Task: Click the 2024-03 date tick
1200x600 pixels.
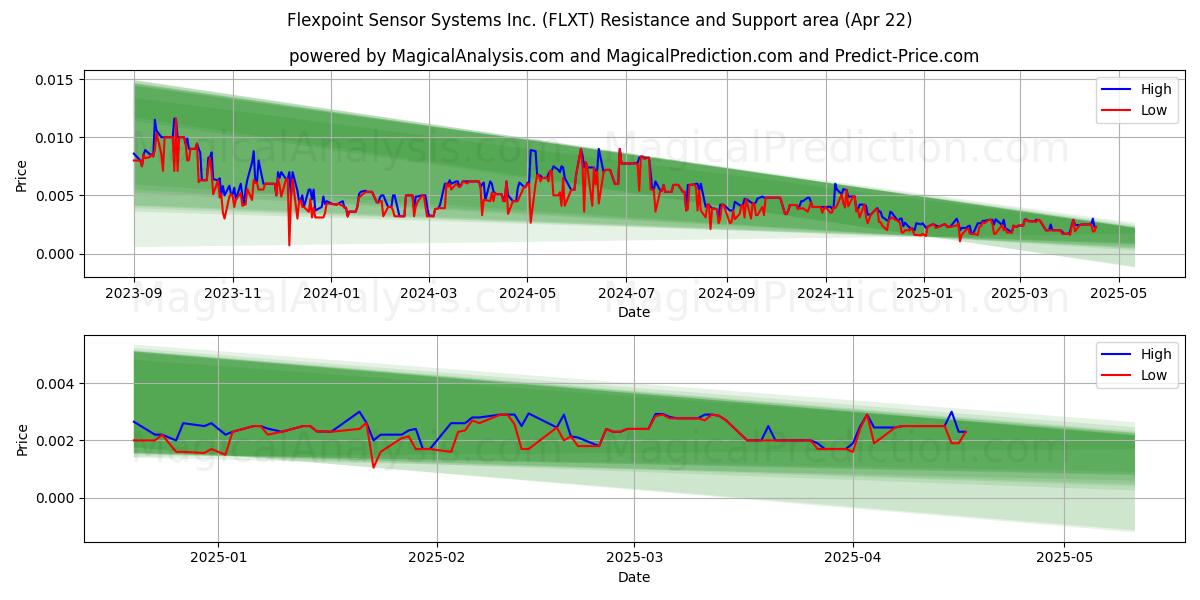Action: tap(428, 292)
